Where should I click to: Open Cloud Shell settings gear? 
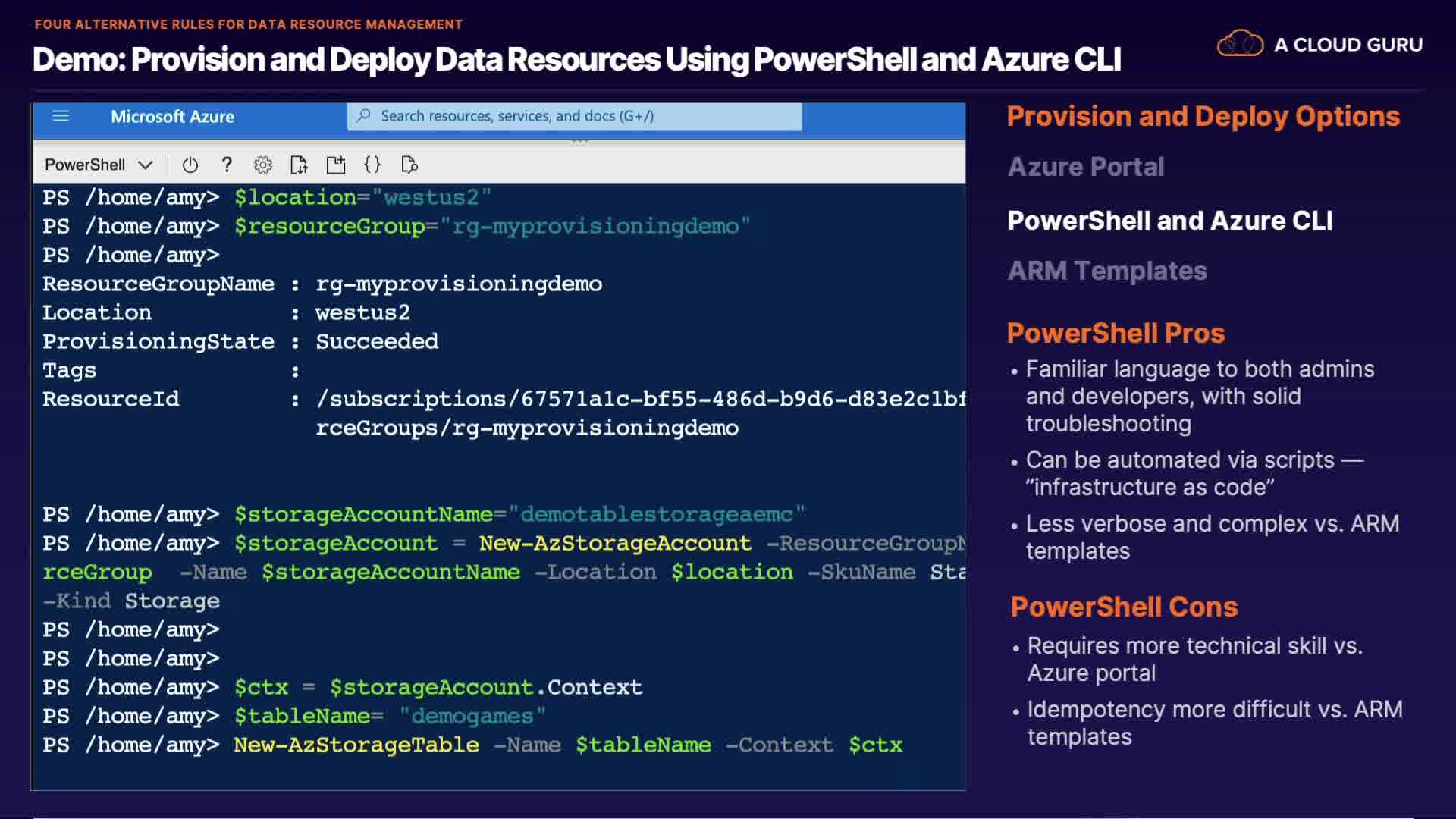[262, 165]
